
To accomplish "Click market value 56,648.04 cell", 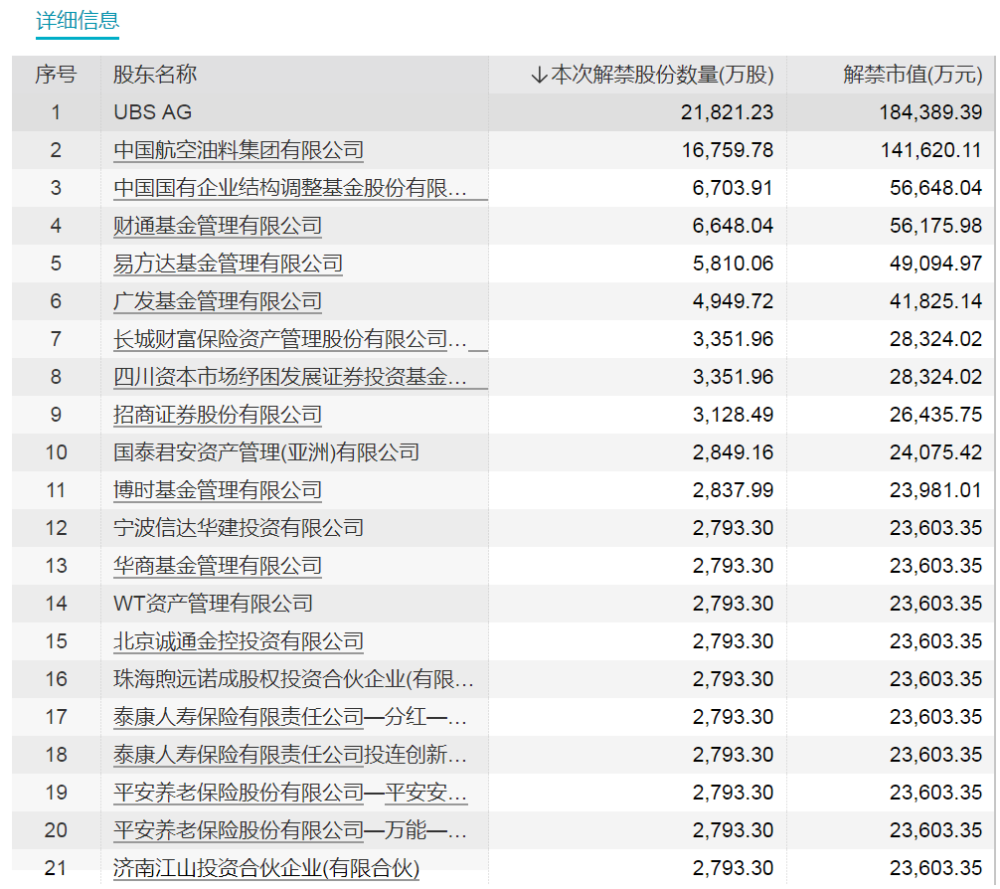I will pos(936,188).
